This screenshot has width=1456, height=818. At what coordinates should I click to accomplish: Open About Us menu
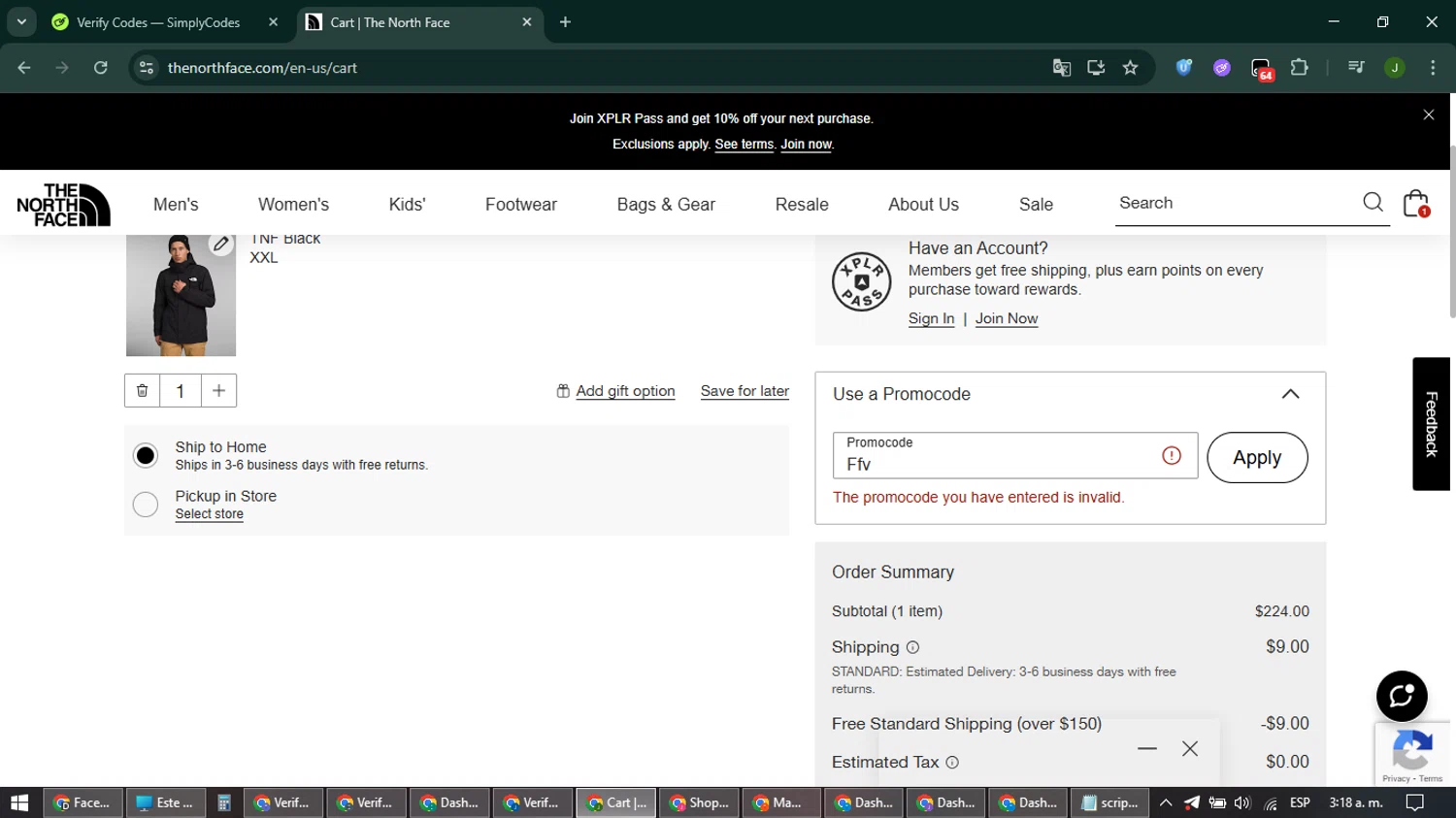(923, 205)
